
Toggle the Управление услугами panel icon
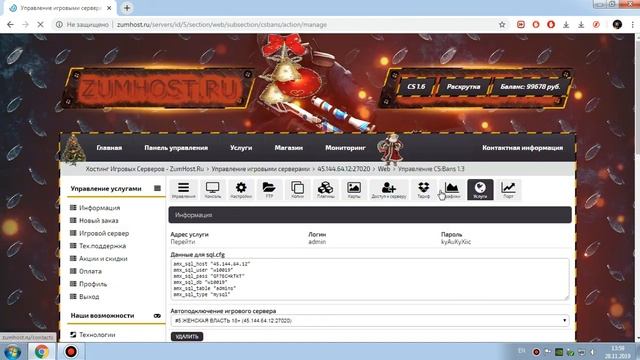[x=157, y=188]
